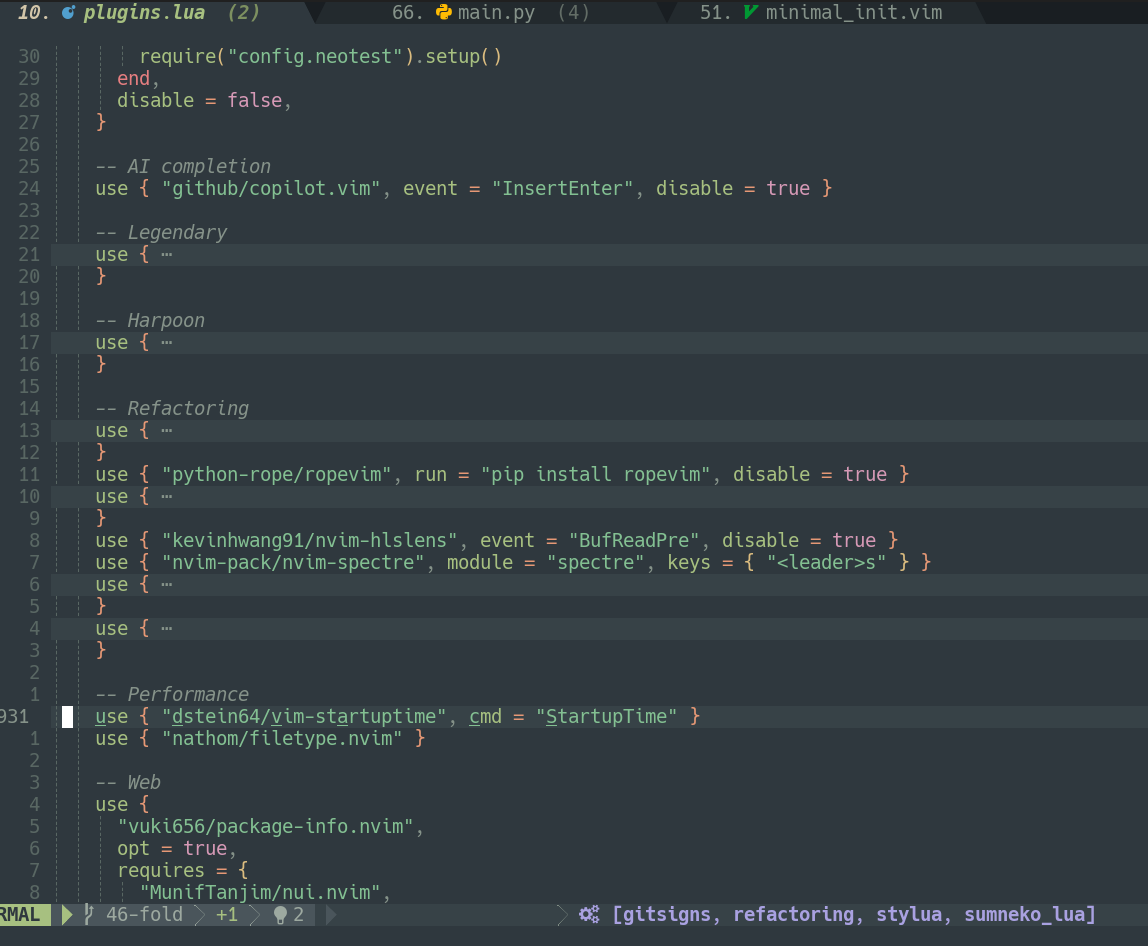This screenshot has height=946, width=1148.
Task: Expand the folded use block under Harpoon comment
Action: (166, 342)
